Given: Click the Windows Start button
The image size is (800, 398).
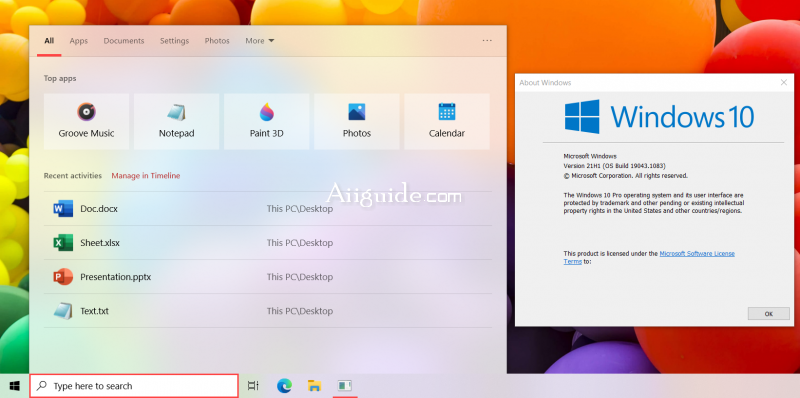Looking at the screenshot, I should pos(14,386).
